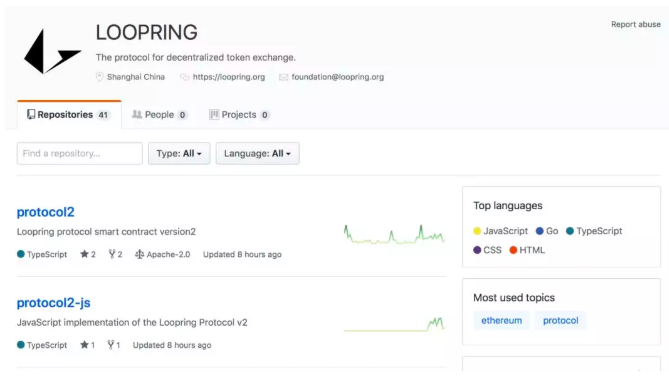669x380 pixels.
Task: Open the Repositories tab
Action: 69,115
